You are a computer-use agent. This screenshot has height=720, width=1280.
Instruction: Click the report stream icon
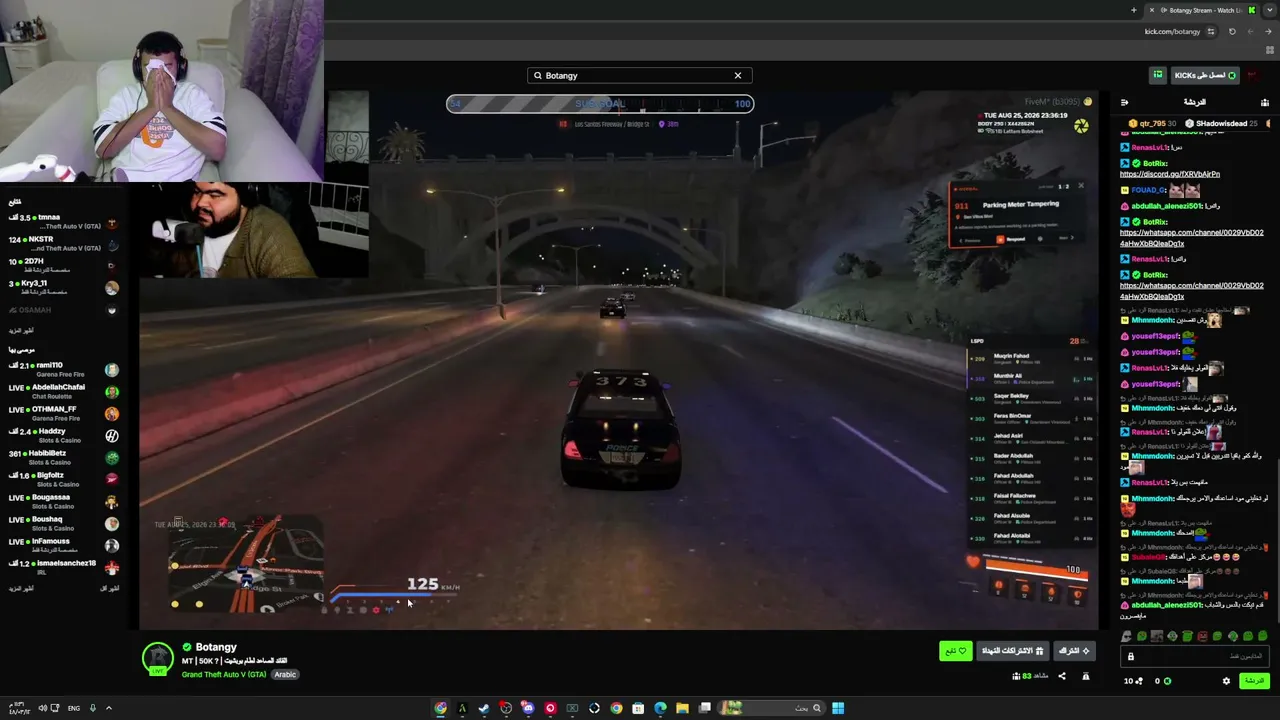click(1086, 677)
